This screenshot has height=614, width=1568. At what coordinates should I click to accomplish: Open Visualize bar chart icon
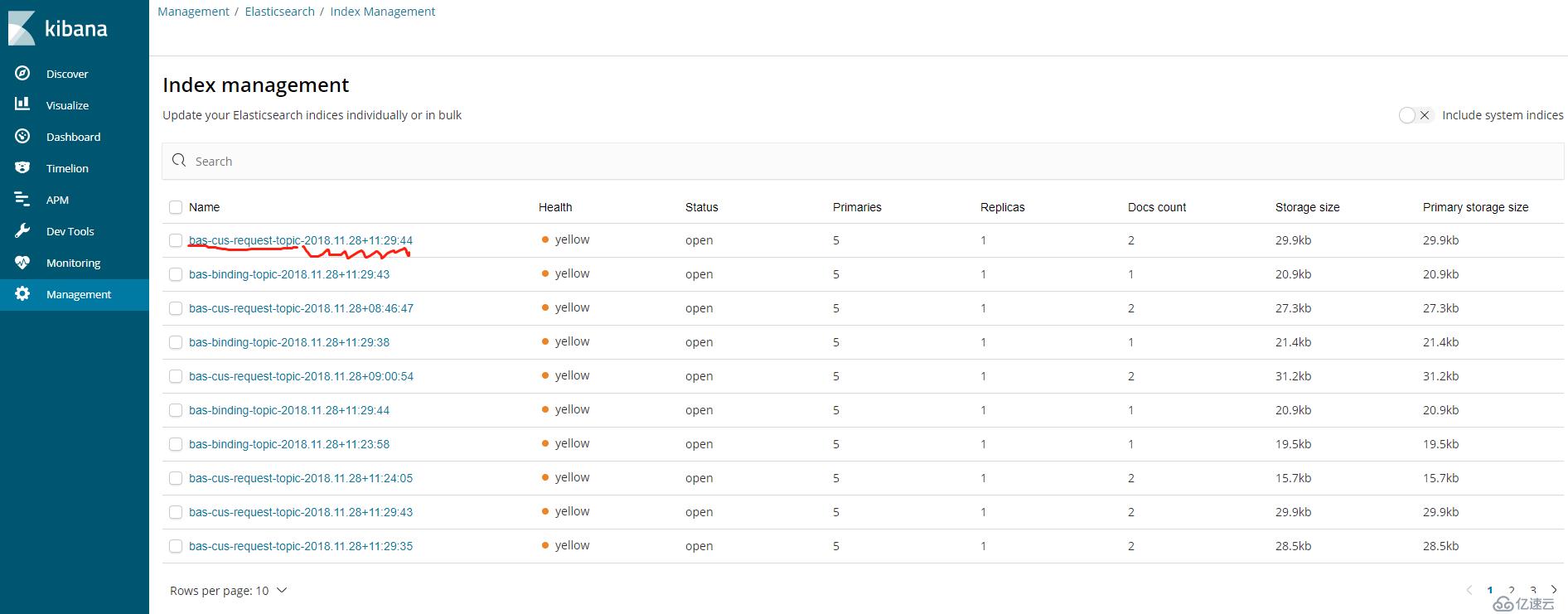22,104
